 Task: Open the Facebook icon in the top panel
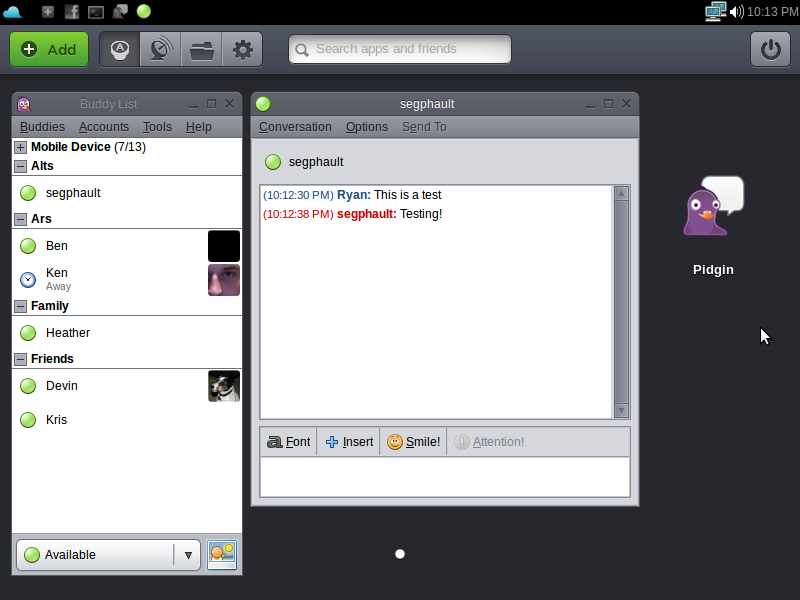[x=71, y=11]
